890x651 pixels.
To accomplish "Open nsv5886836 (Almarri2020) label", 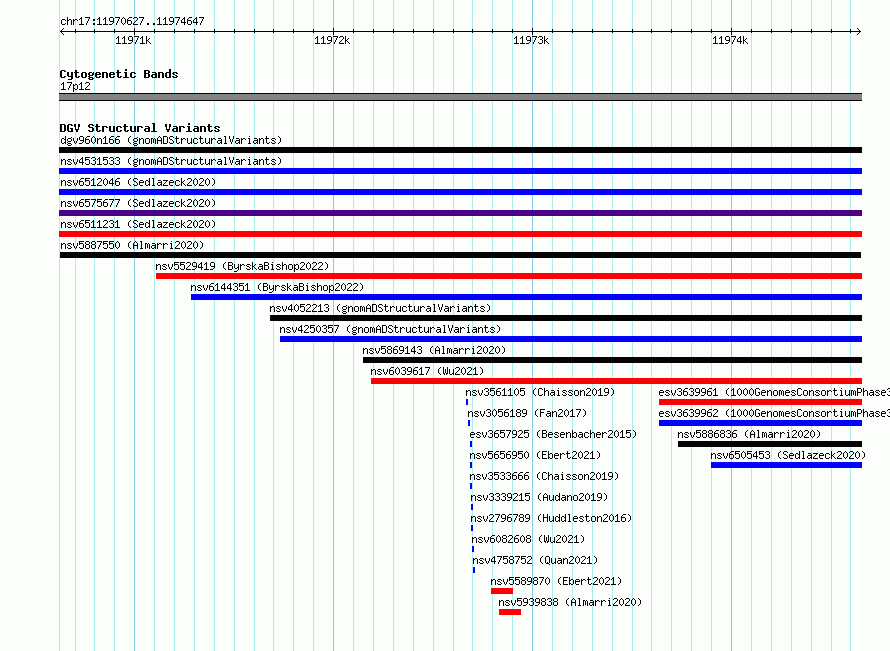I will coord(749,434).
